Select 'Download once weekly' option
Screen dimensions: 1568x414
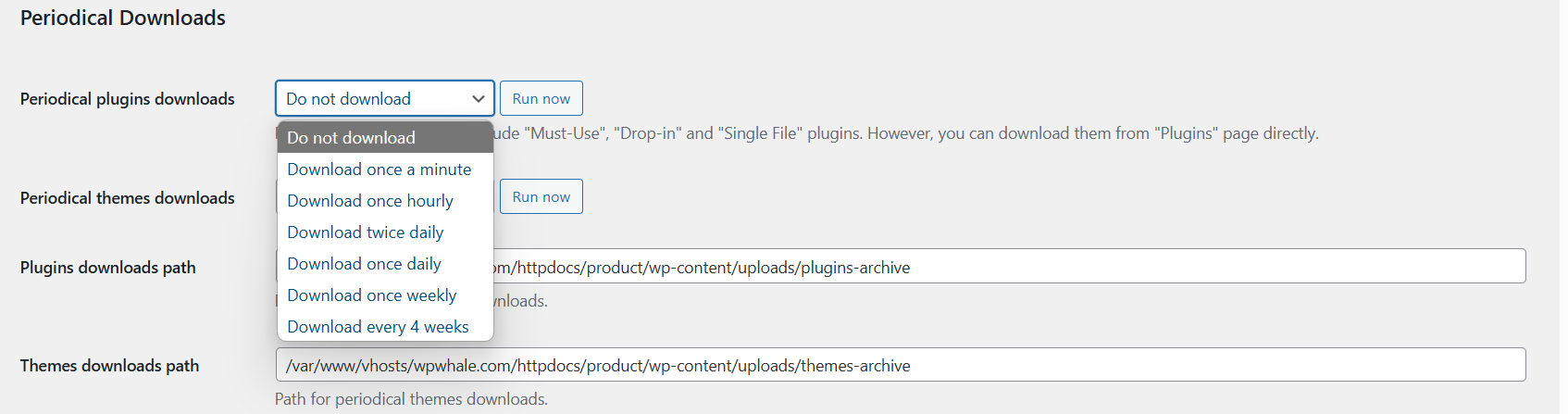click(385, 295)
